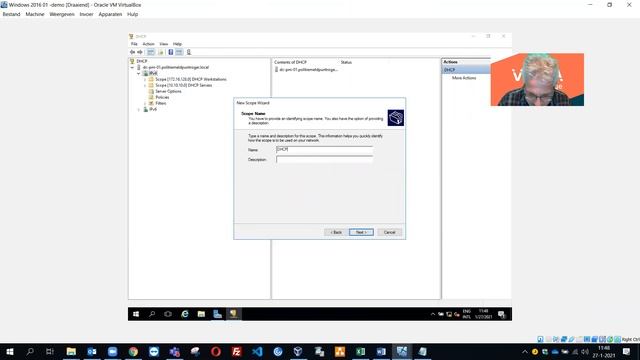Open the Weergeven menu in VirtualBox

(62, 14)
